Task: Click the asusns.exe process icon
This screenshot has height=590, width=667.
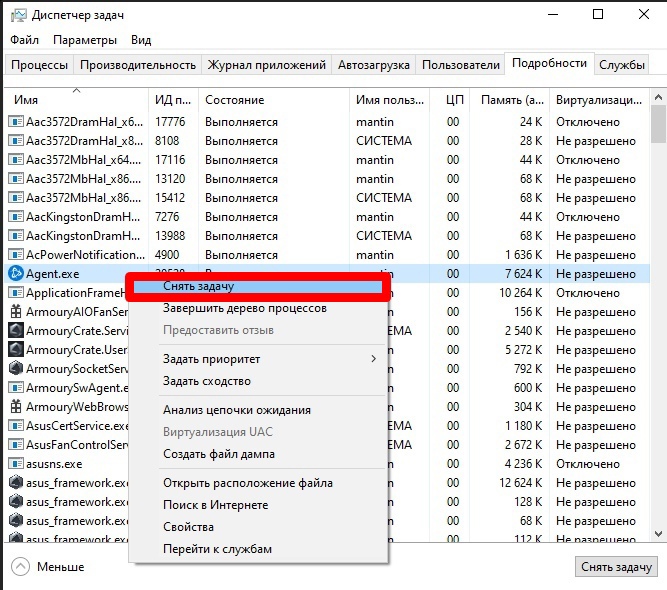Action: click(16, 464)
